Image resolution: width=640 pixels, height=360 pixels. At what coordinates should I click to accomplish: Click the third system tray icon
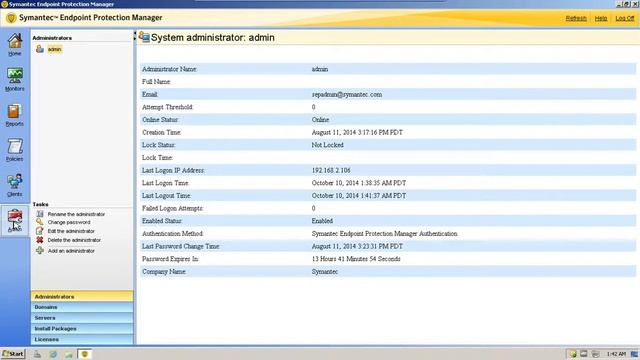596,354
